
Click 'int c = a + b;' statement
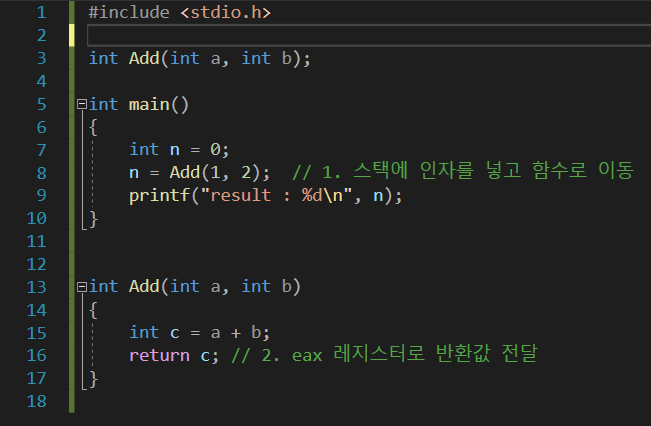point(199,332)
